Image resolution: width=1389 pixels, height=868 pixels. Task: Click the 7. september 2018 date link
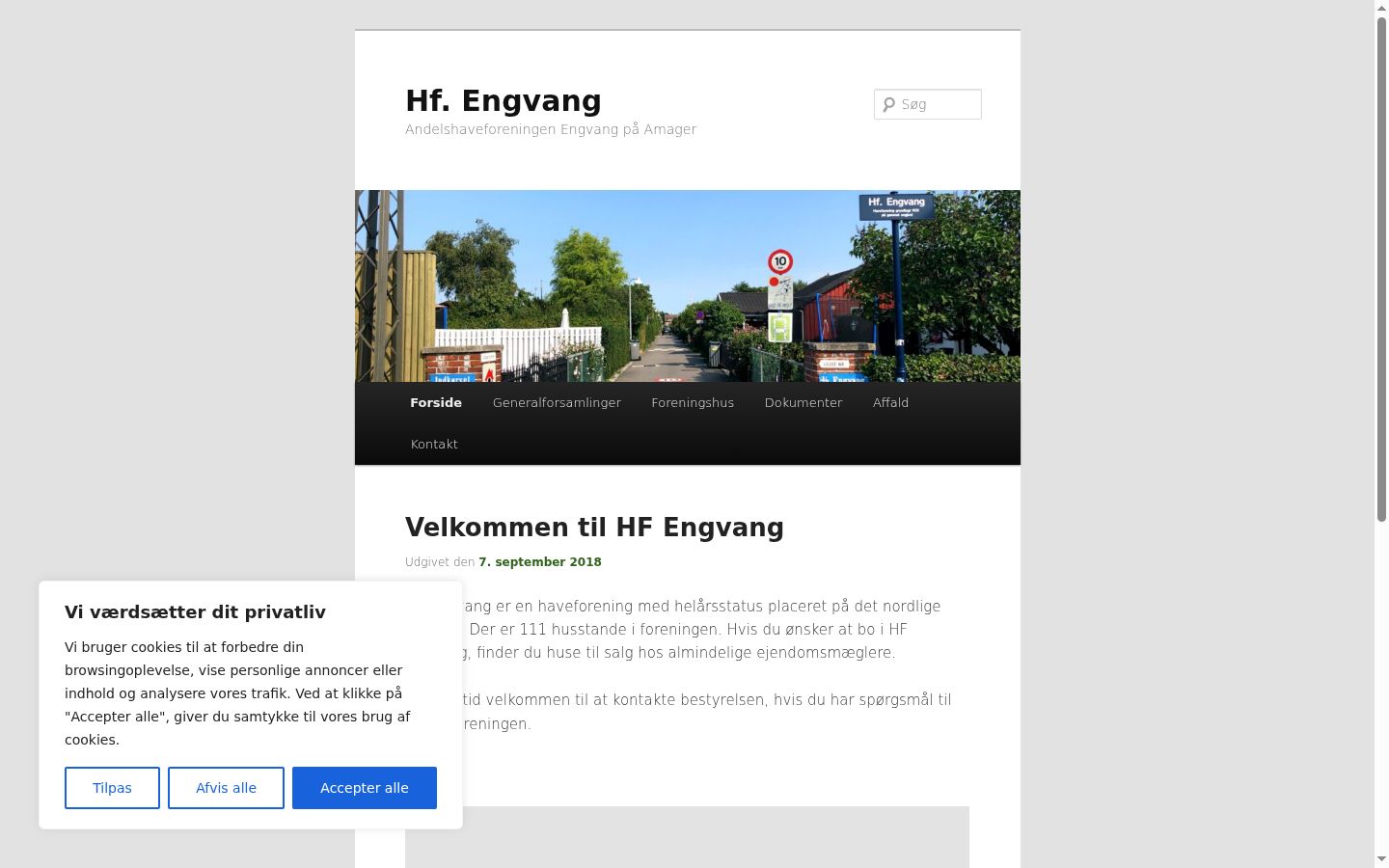coord(540,562)
